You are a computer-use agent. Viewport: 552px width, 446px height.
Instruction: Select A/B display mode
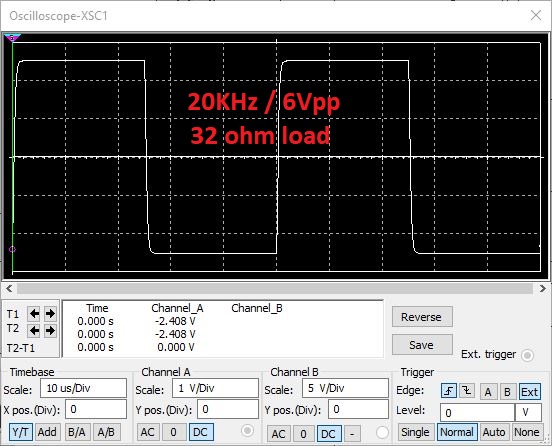(106, 432)
